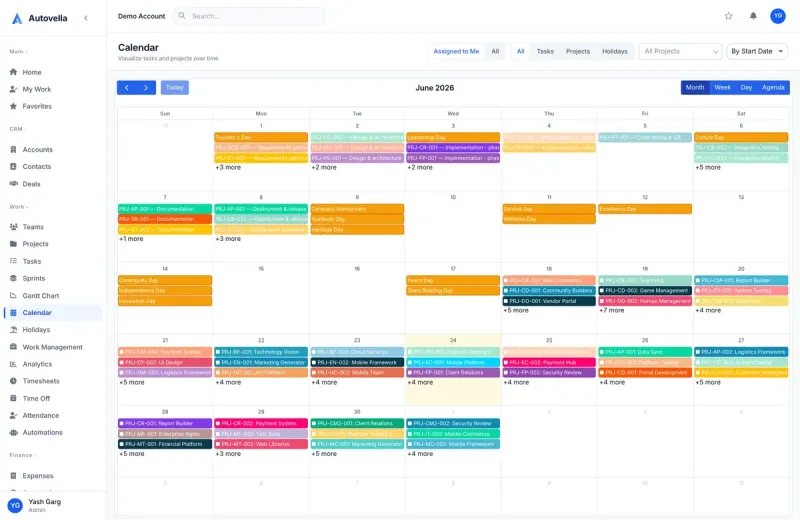Open the Peace Day event
The image size is (800, 520).
453,280
